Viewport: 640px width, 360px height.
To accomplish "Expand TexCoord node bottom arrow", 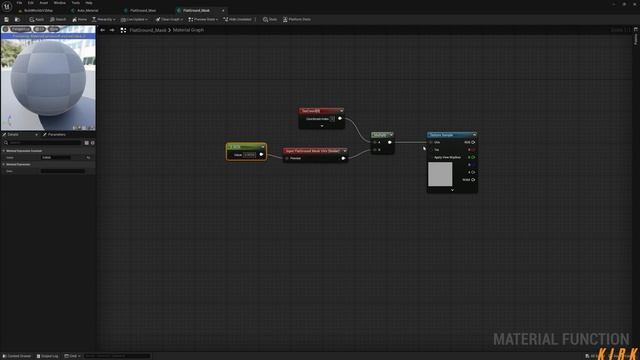I will coord(322,126).
